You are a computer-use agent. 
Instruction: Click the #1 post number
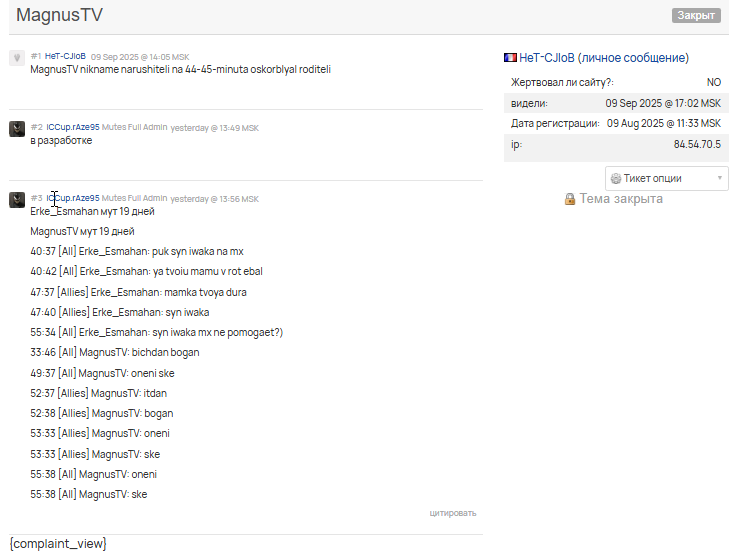click(x=36, y=56)
